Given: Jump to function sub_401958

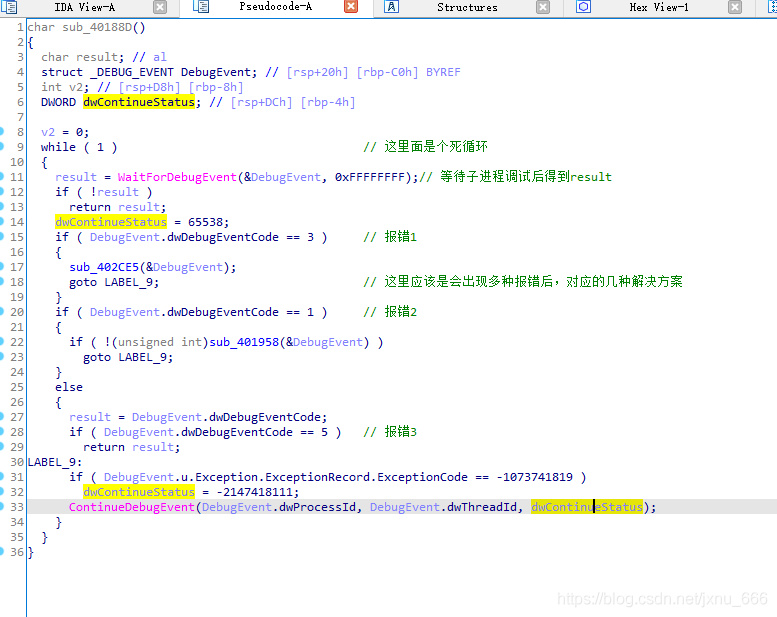Looking at the screenshot, I should click(244, 342).
